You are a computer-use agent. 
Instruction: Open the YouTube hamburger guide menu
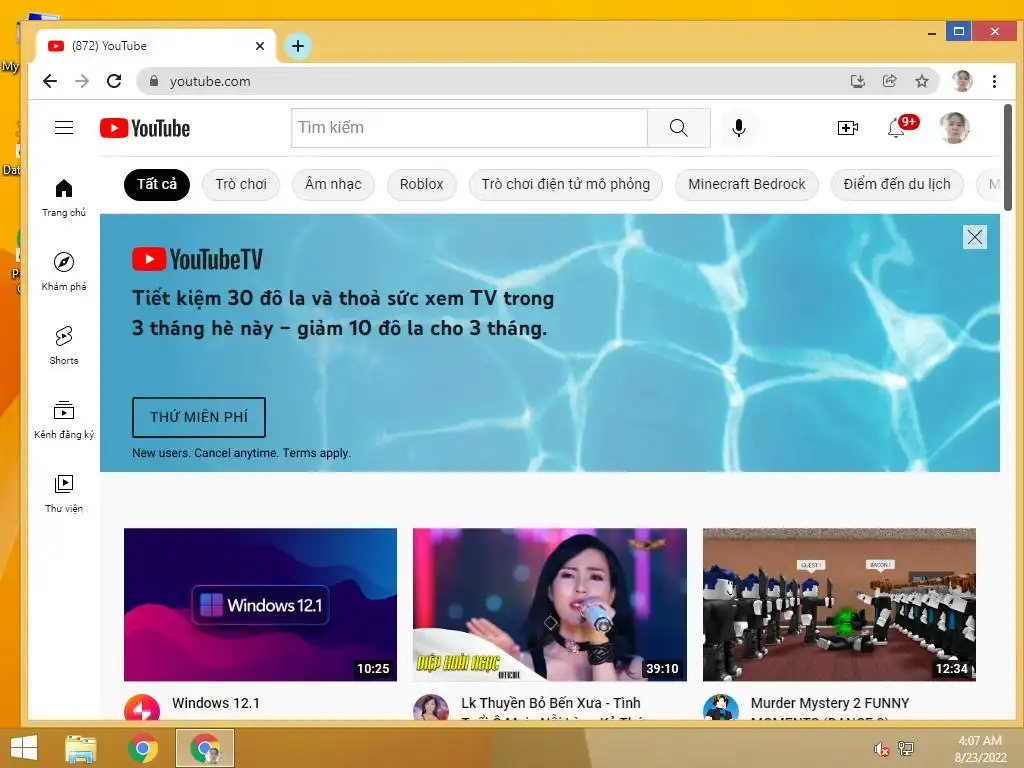click(63, 127)
